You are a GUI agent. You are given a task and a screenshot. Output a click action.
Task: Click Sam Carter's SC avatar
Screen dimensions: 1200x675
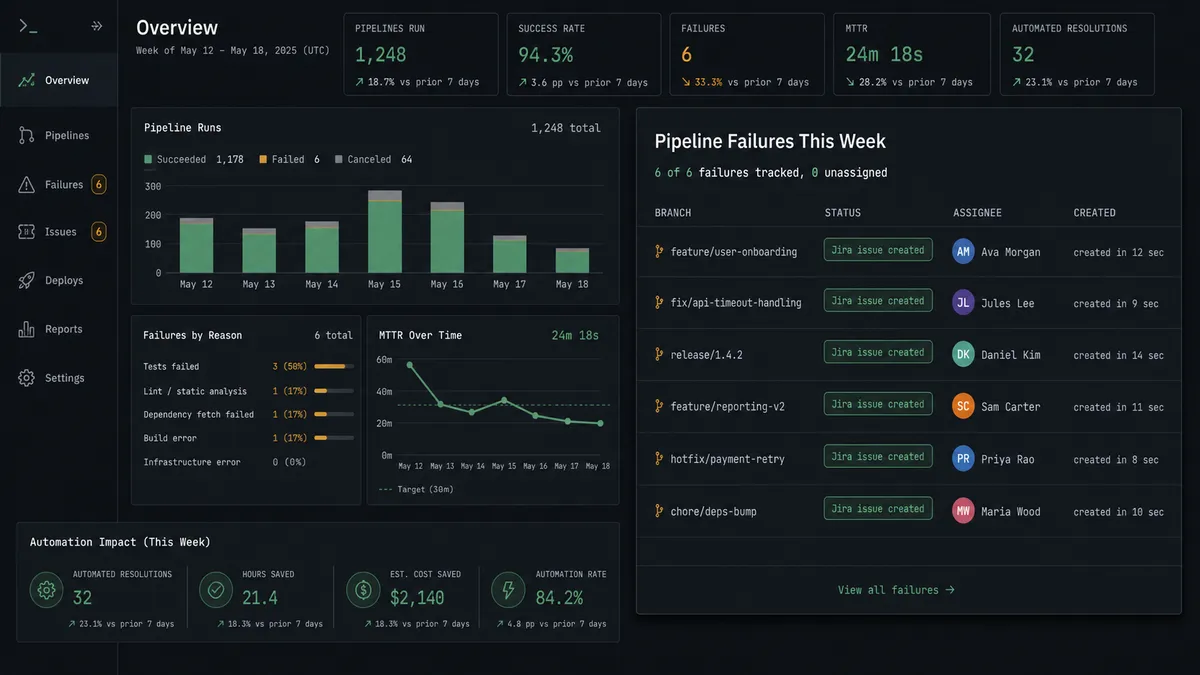pyautogui.click(x=963, y=406)
